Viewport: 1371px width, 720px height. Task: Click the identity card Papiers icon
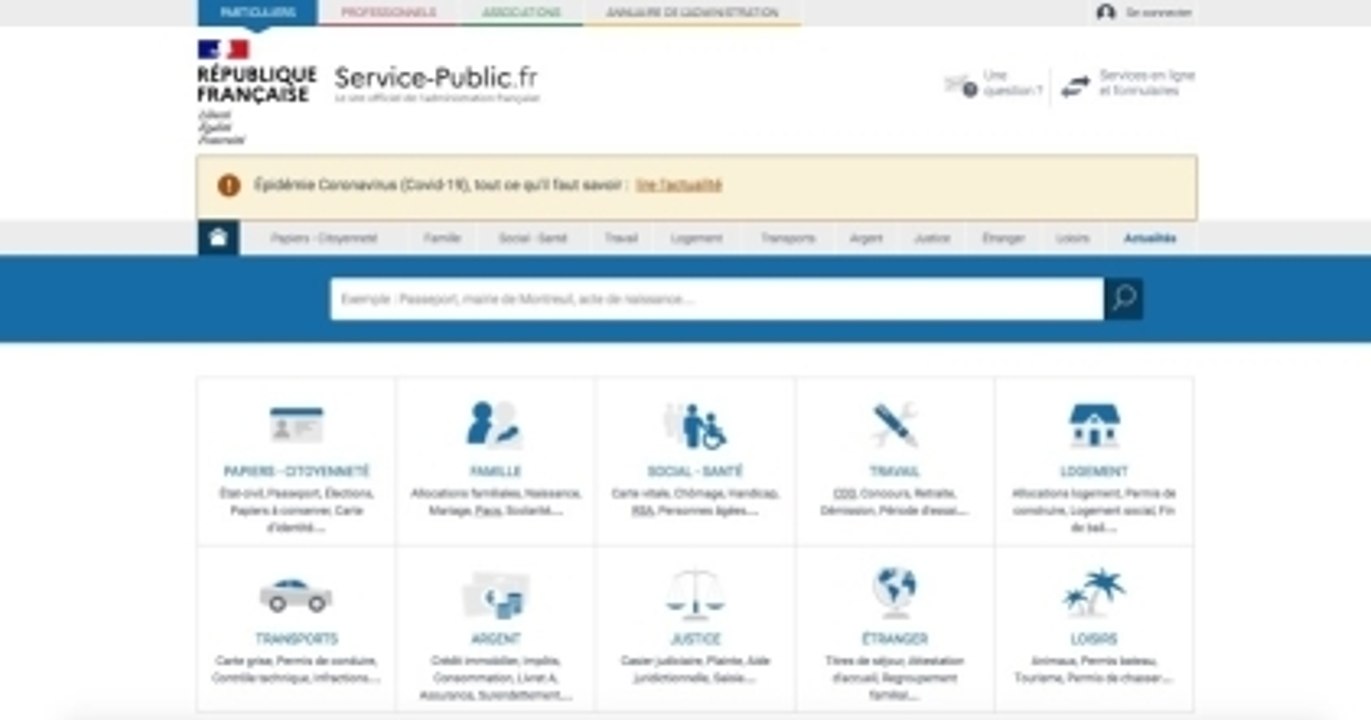click(x=296, y=425)
